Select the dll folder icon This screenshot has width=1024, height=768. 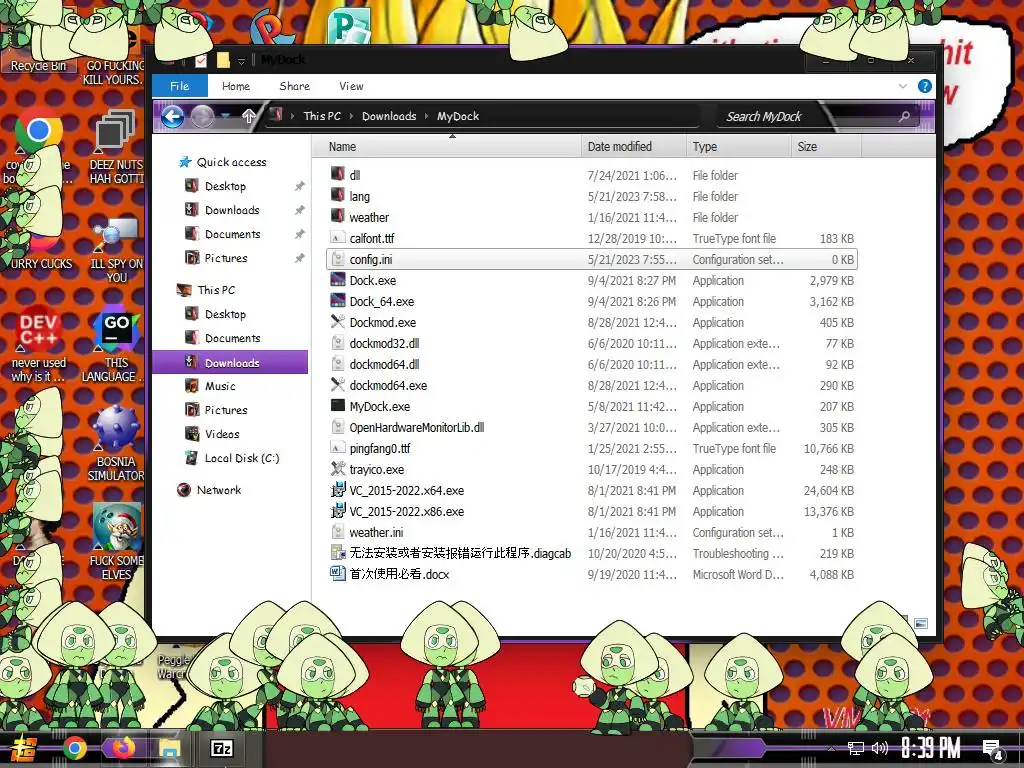point(338,174)
